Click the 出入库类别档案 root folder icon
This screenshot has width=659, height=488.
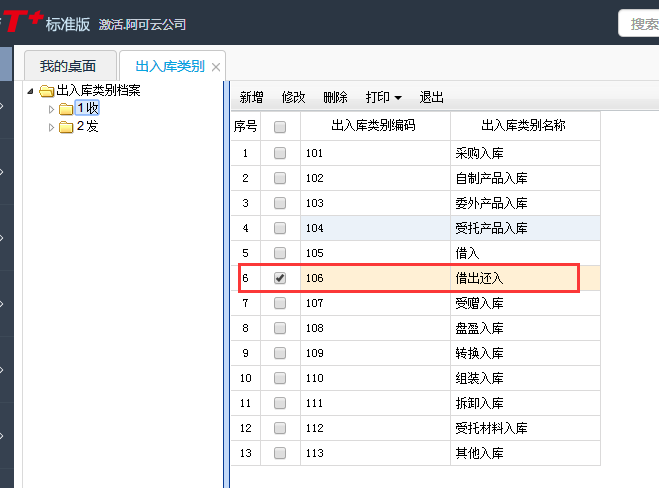click(x=46, y=91)
